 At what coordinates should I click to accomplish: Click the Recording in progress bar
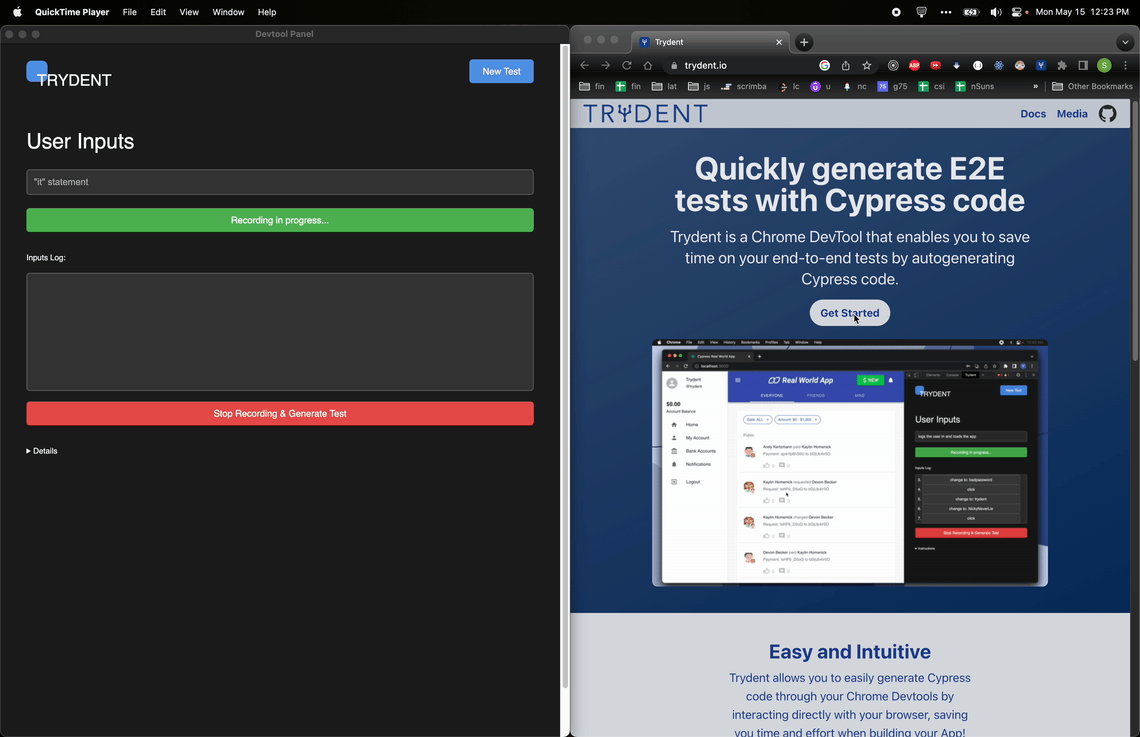280,220
